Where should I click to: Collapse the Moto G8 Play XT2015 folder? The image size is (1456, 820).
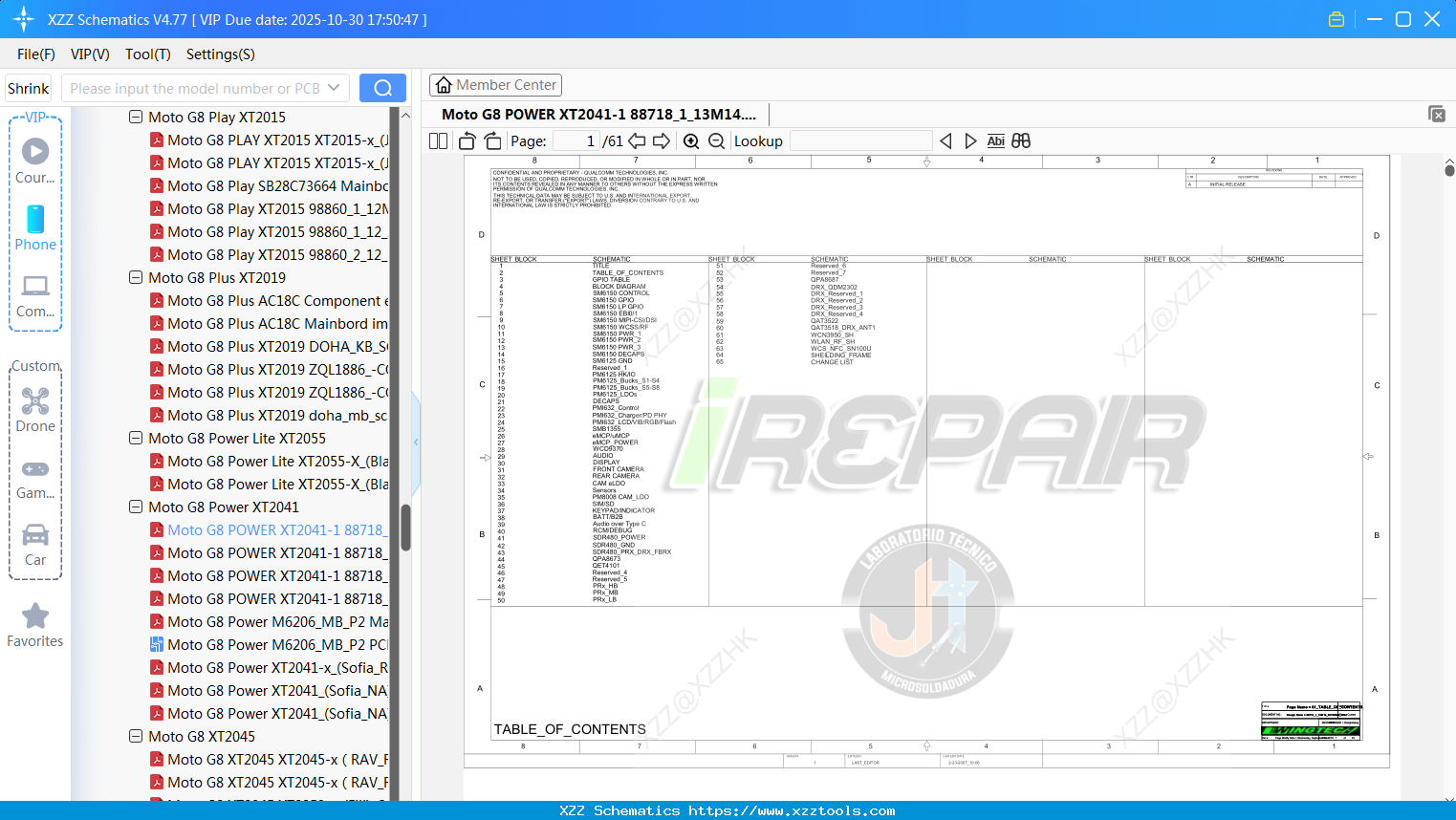[x=136, y=117]
